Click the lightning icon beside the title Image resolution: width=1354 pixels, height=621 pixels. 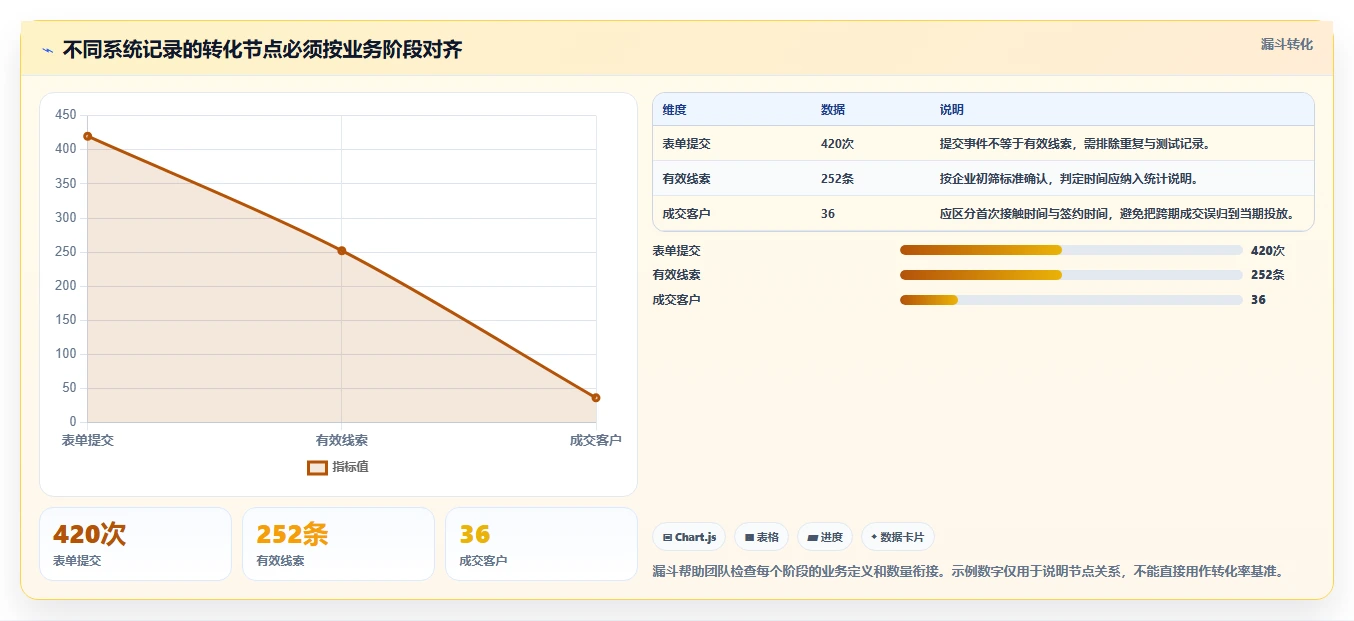47,50
